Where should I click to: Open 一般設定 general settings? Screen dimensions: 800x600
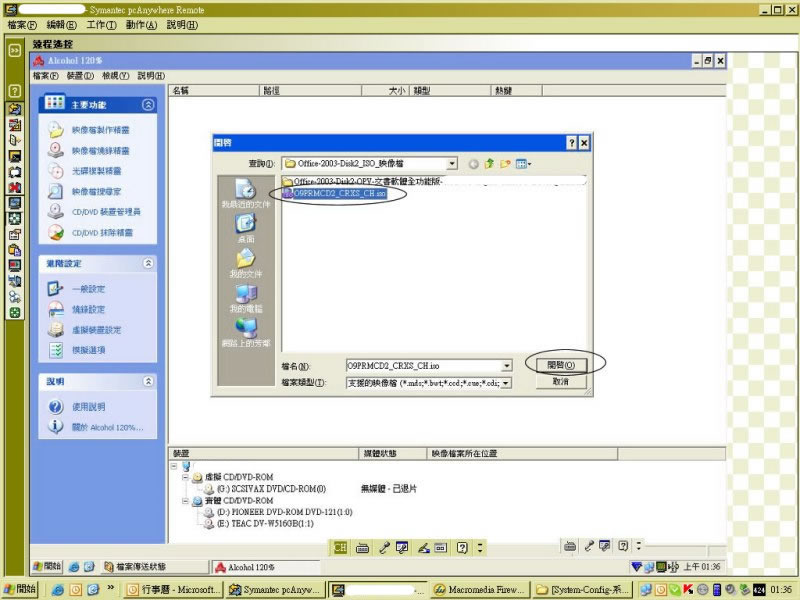pos(88,289)
